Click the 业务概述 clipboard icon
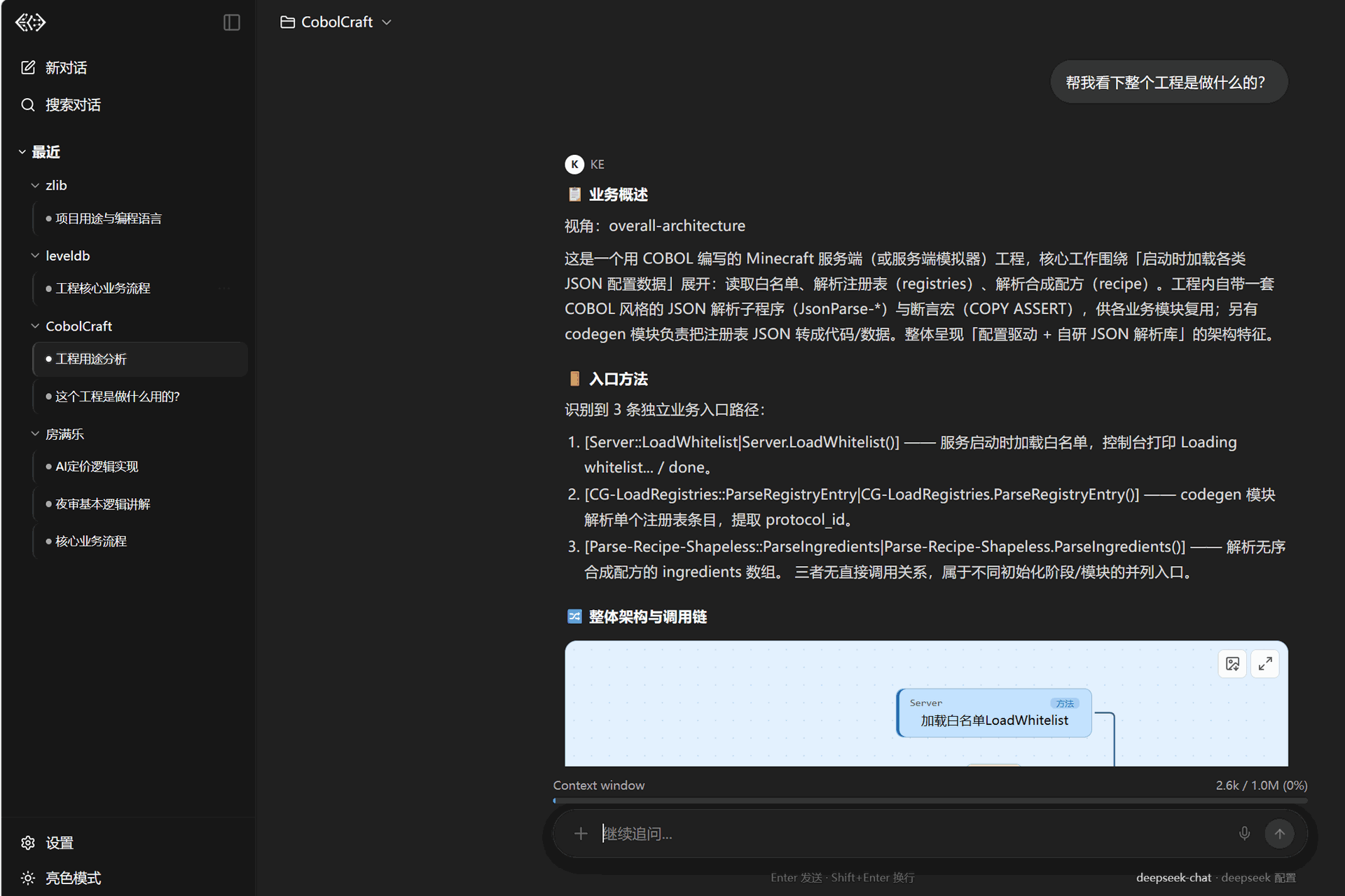Viewport: 1345px width, 896px height. coord(574,195)
